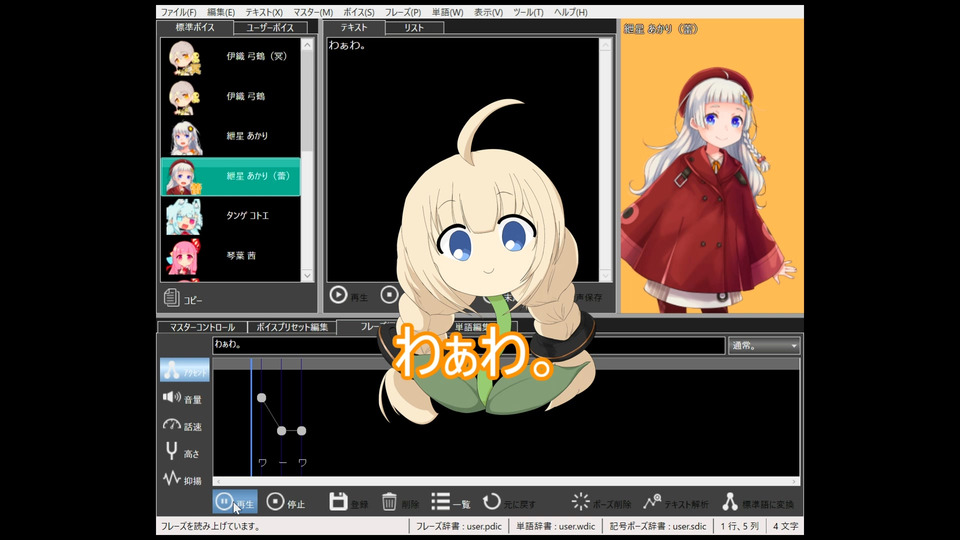Open the テキスト(X) menu
Image resolution: width=960 pixels, height=540 pixels.
tap(264, 12)
